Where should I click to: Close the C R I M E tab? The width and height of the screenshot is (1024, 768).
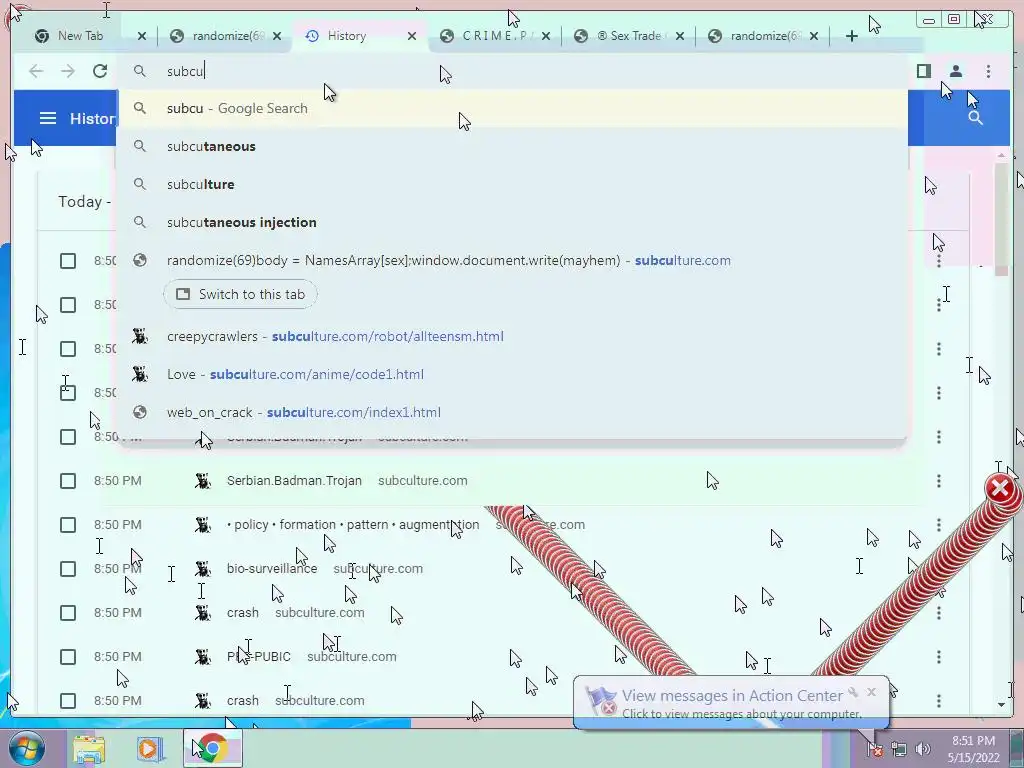click(x=546, y=36)
